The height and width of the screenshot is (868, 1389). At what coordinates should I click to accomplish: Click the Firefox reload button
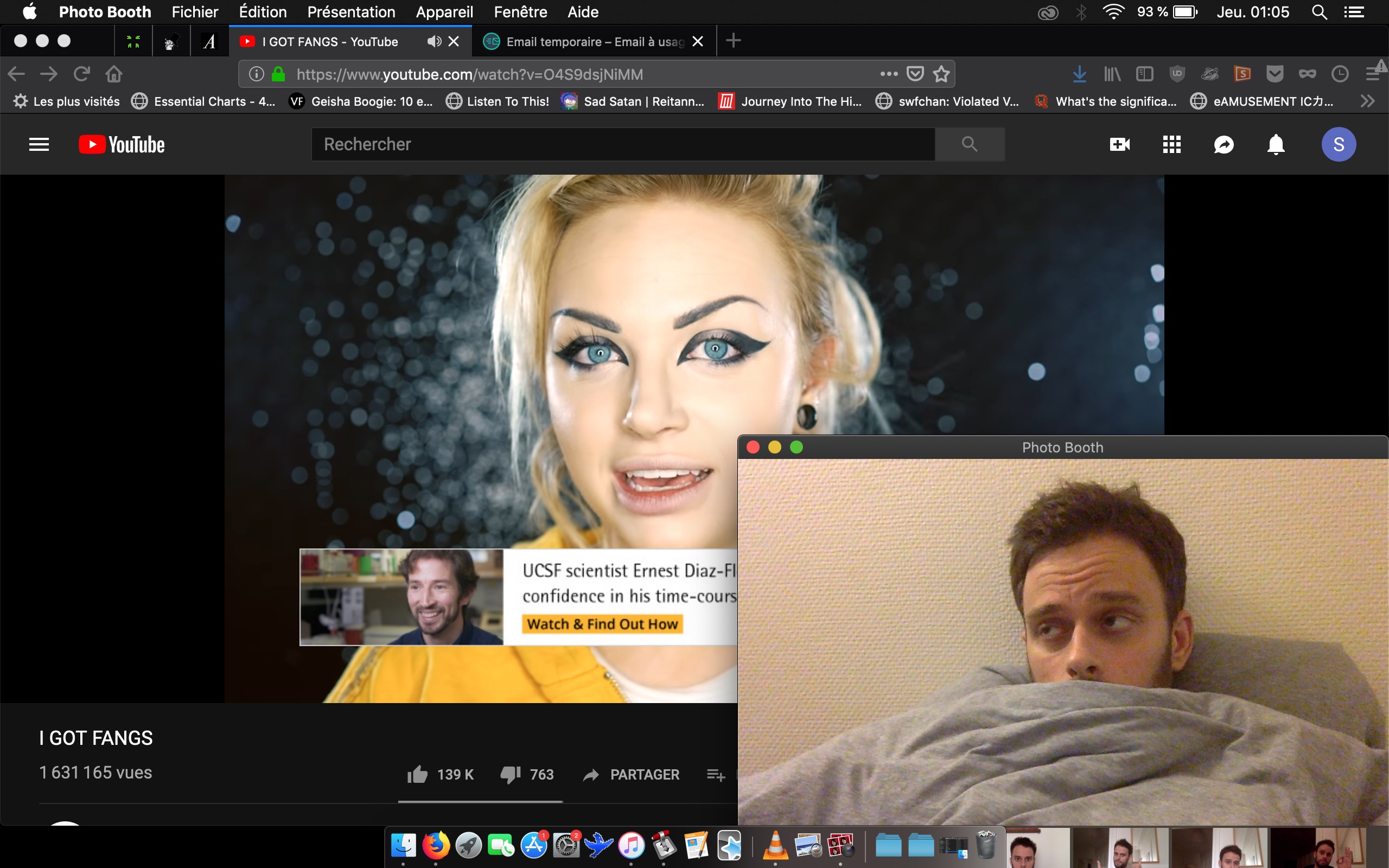coord(81,73)
